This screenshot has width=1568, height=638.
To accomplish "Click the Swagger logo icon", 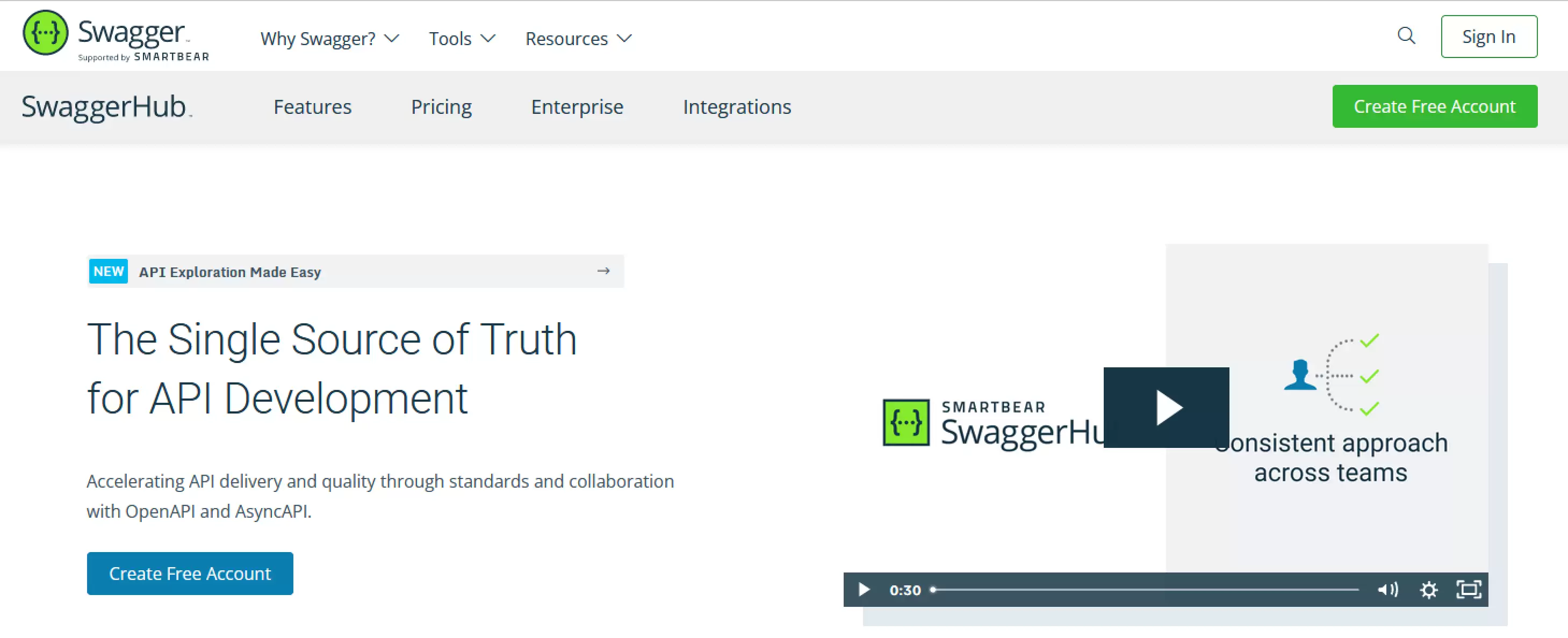I will pyautogui.click(x=45, y=33).
